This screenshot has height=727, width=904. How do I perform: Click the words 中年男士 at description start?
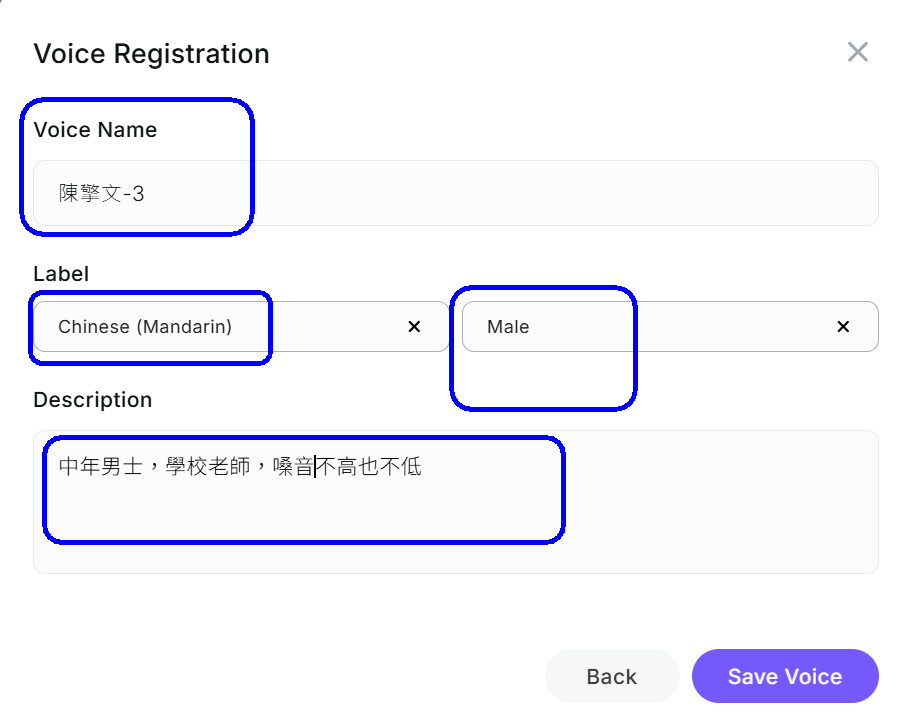tap(101, 467)
